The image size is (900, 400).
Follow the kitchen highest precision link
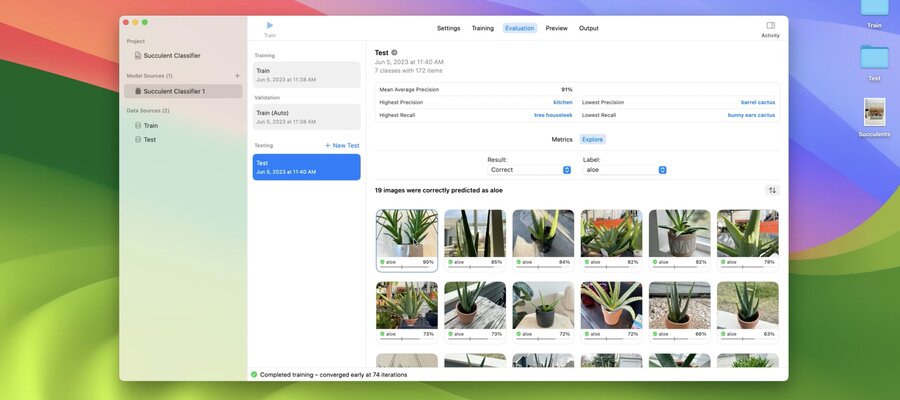pyautogui.click(x=562, y=102)
